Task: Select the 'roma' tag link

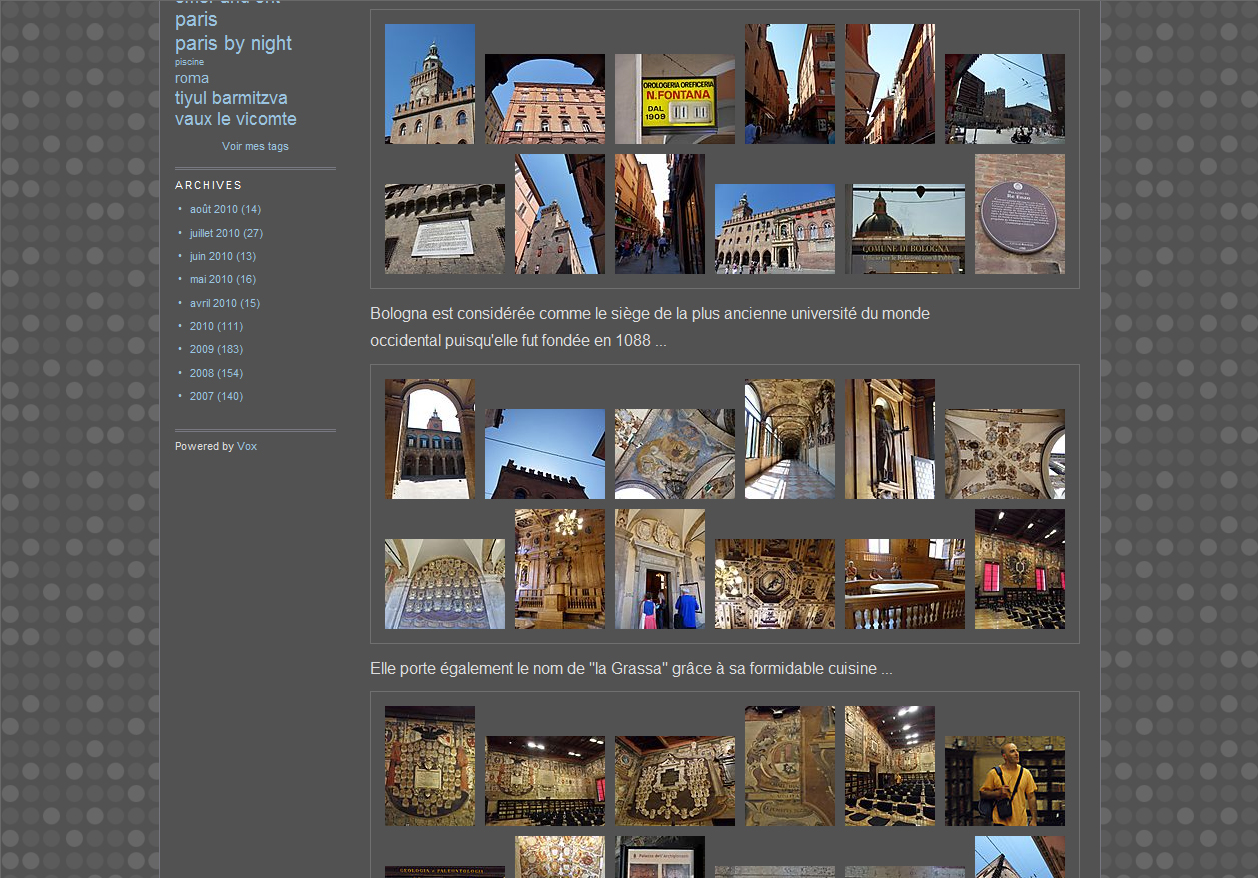Action: tap(192, 78)
